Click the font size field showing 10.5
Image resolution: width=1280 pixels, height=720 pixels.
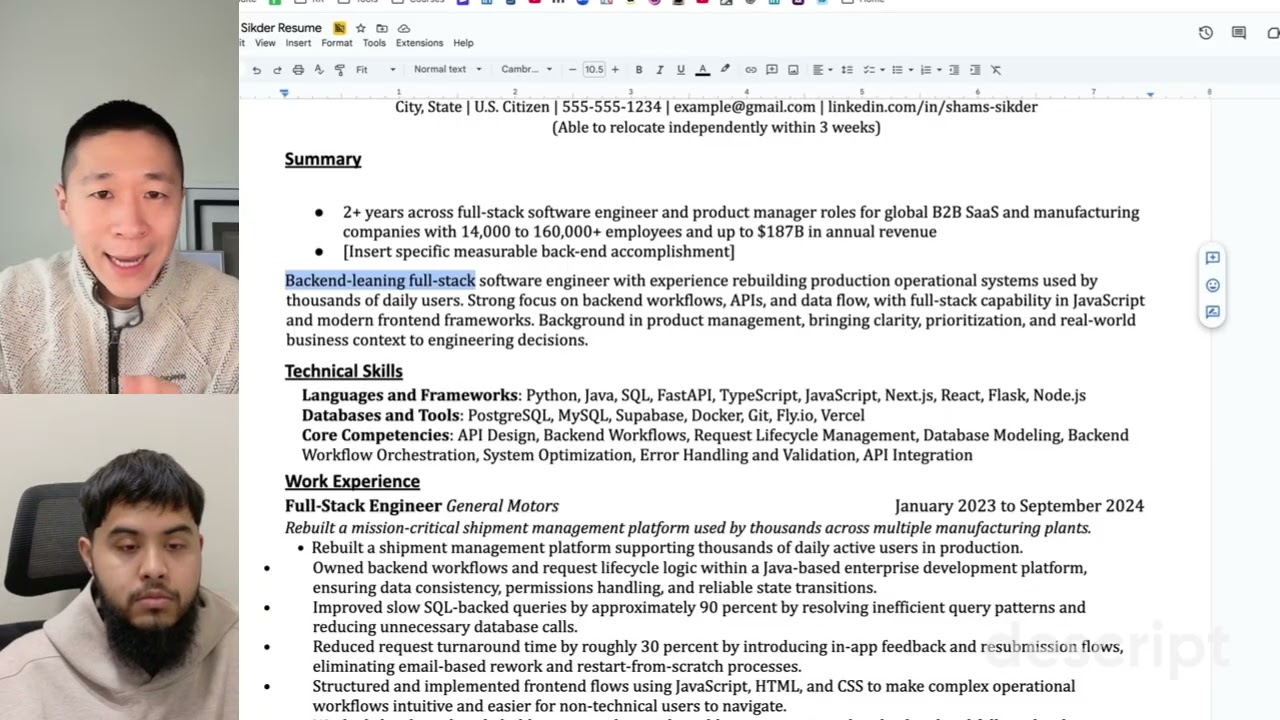pyautogui.click(x=594, y=70)
